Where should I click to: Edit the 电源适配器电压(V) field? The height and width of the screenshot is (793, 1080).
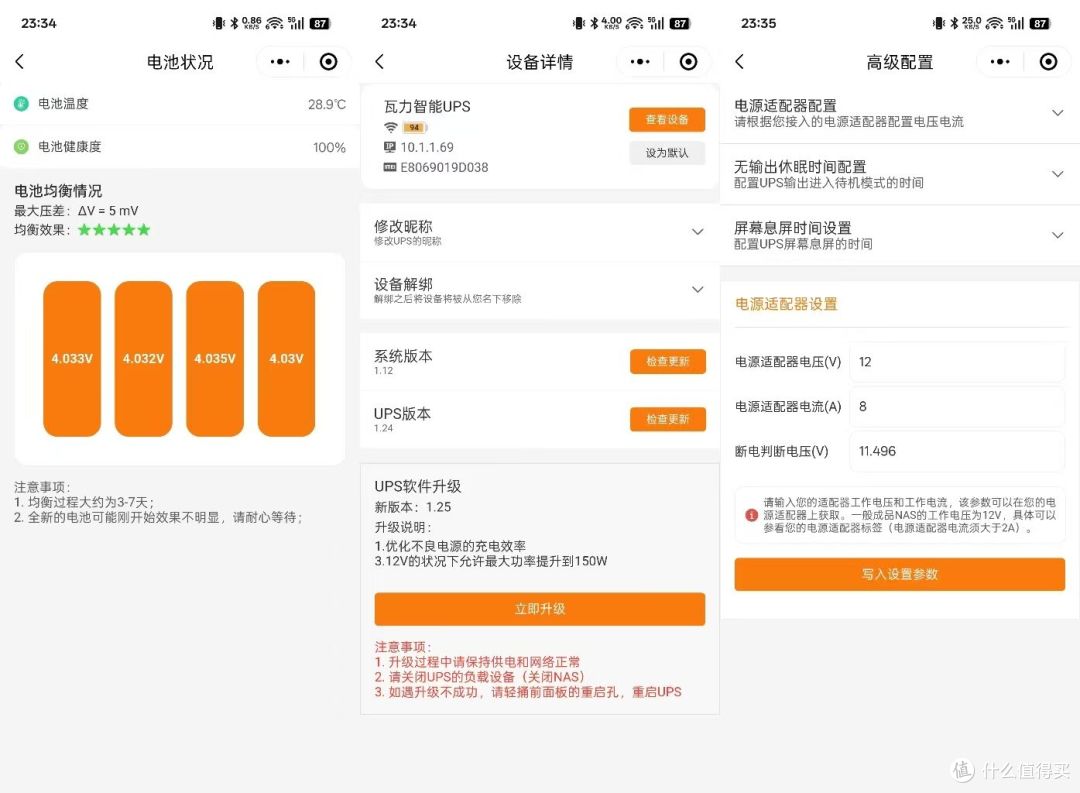point(957,362)
